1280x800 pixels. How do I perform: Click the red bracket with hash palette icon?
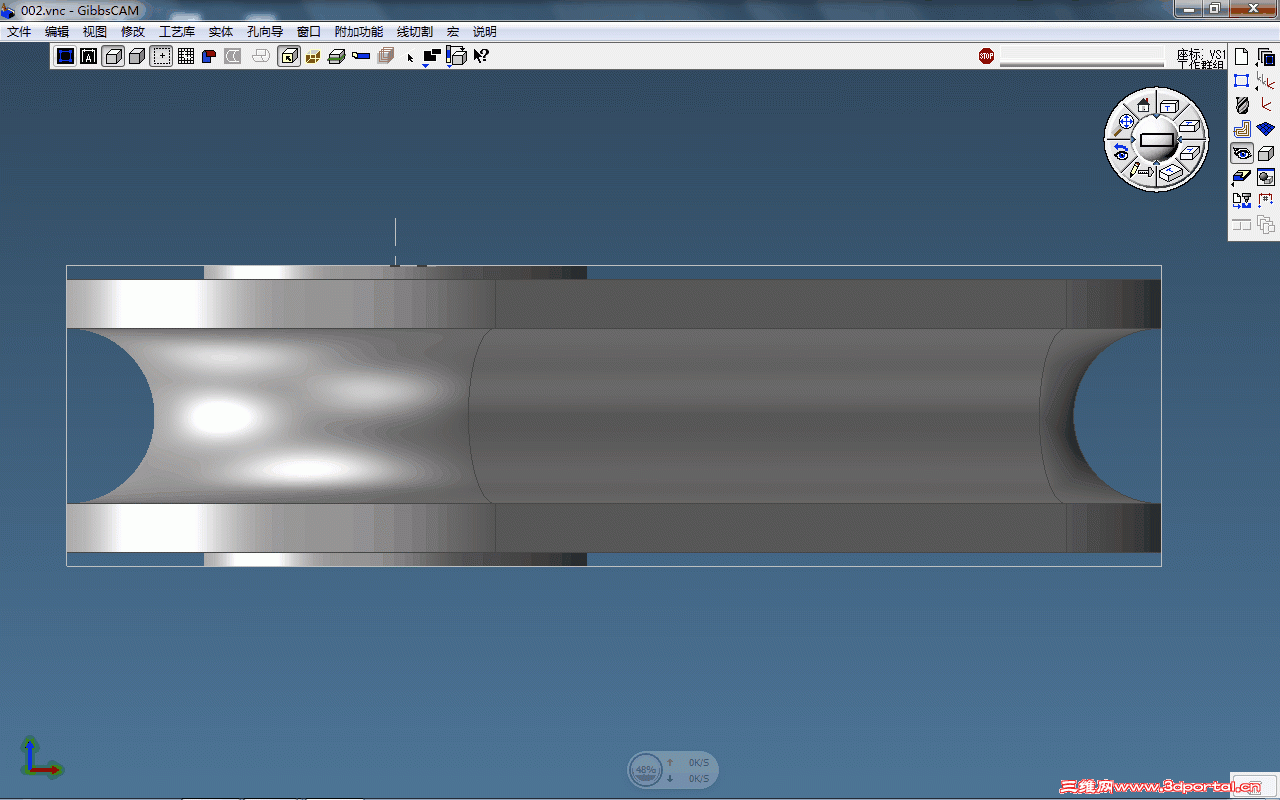(1266, 200)
